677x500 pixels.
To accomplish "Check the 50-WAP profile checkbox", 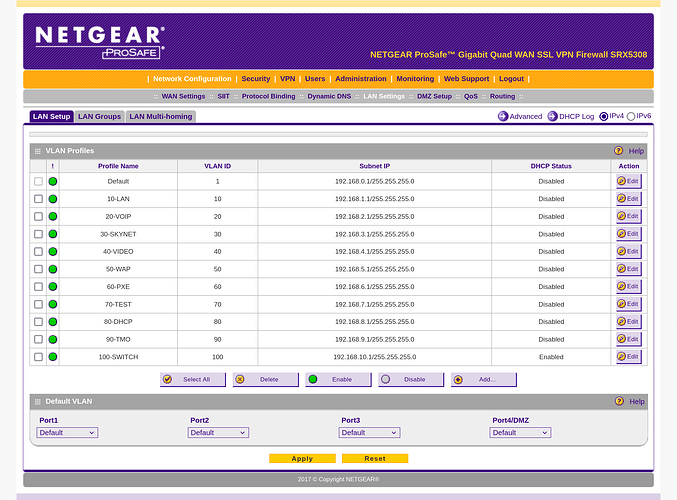I will point(38,269).
